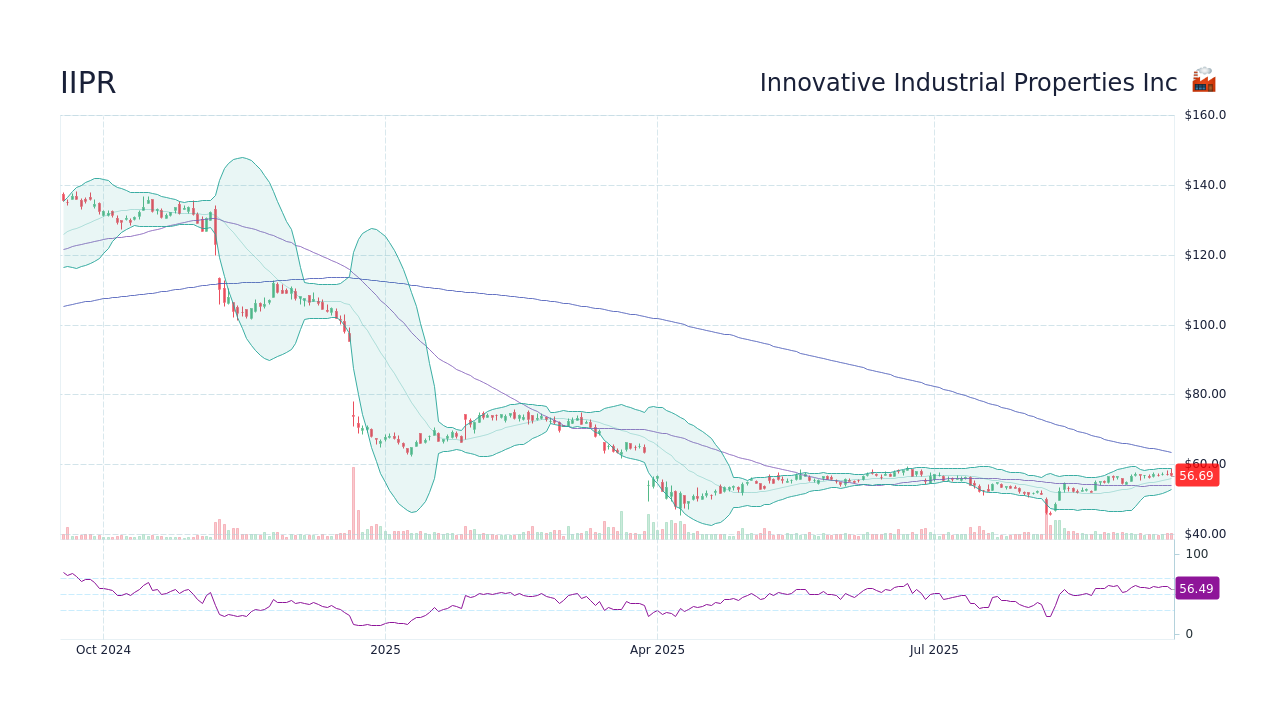Expand the Oct 2024 date axis label

click(x=103, y=649)
